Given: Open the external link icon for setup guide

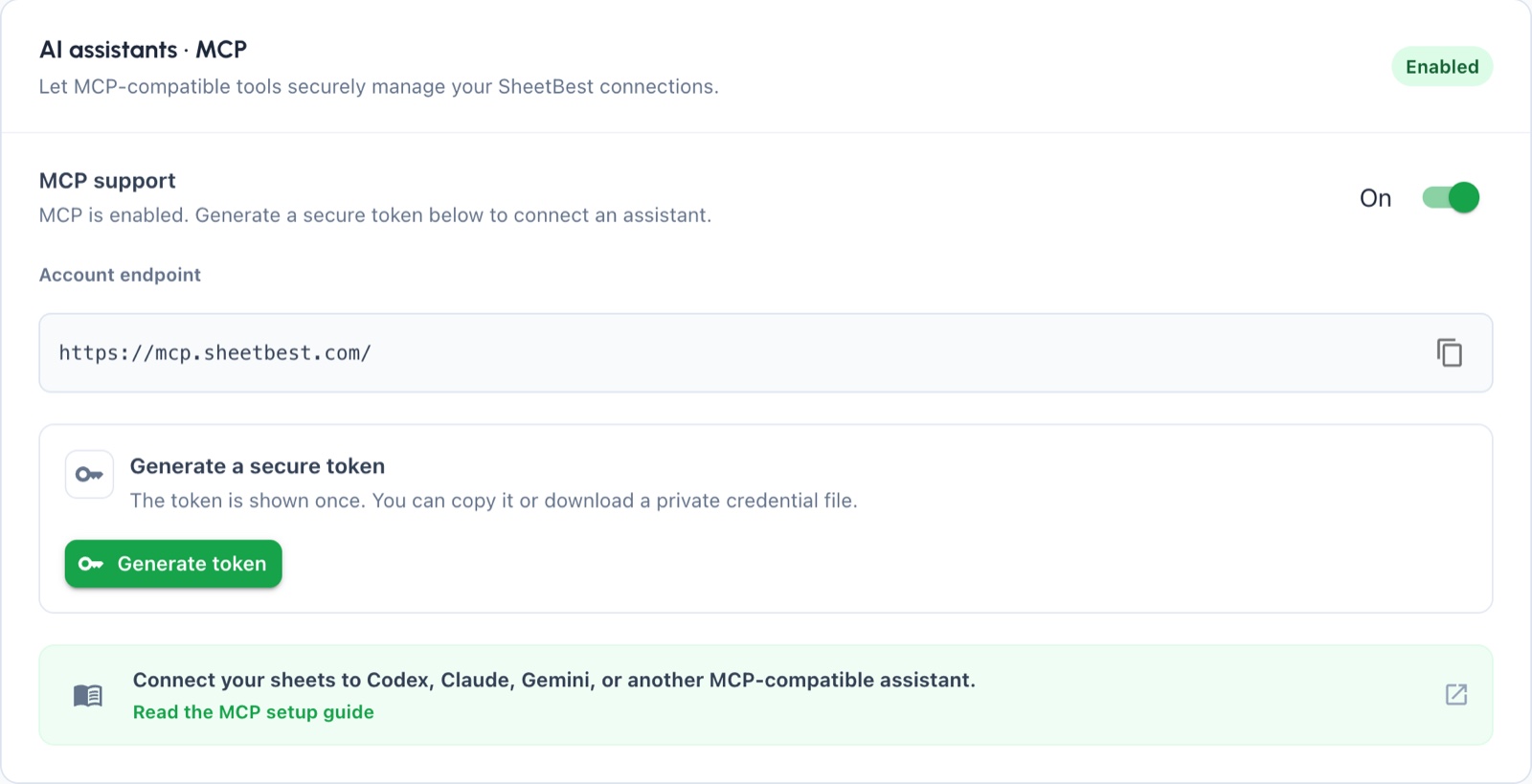Looking at the screenshot, I should click(1455, 694).
